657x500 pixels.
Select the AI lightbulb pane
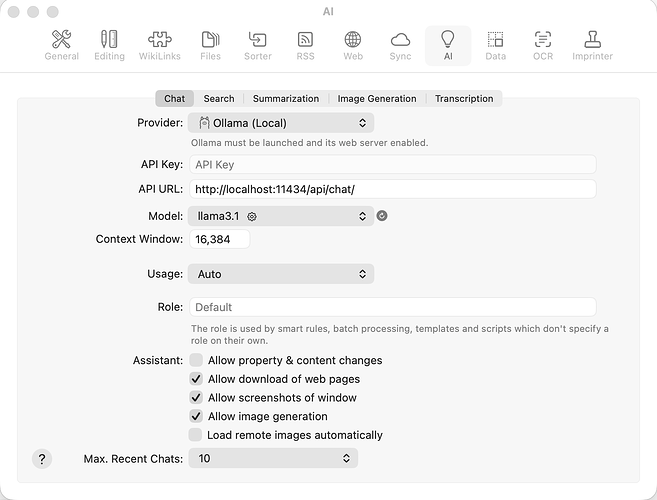pos(448,46)
